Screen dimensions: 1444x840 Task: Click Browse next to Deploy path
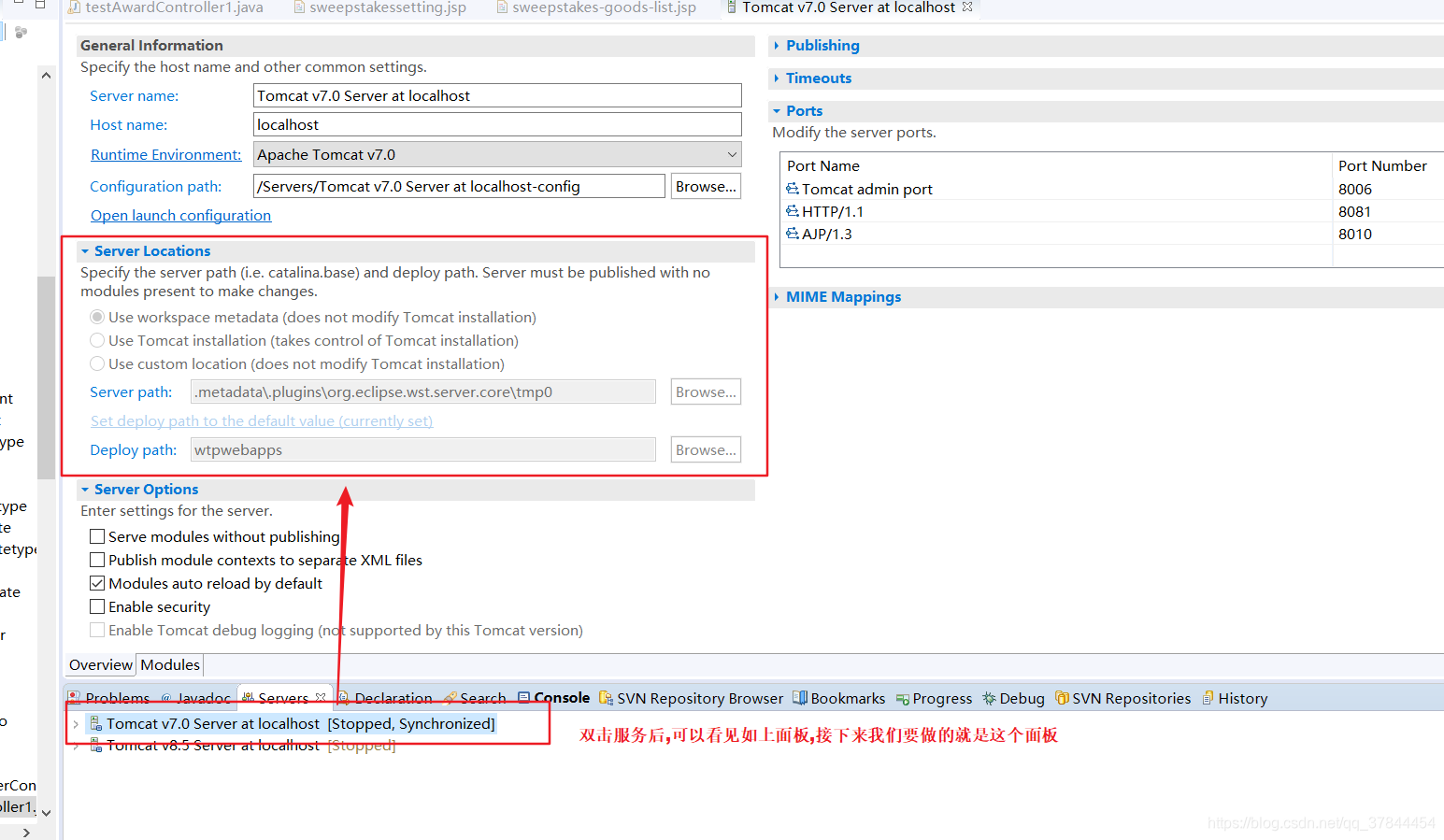pos(706,449)
